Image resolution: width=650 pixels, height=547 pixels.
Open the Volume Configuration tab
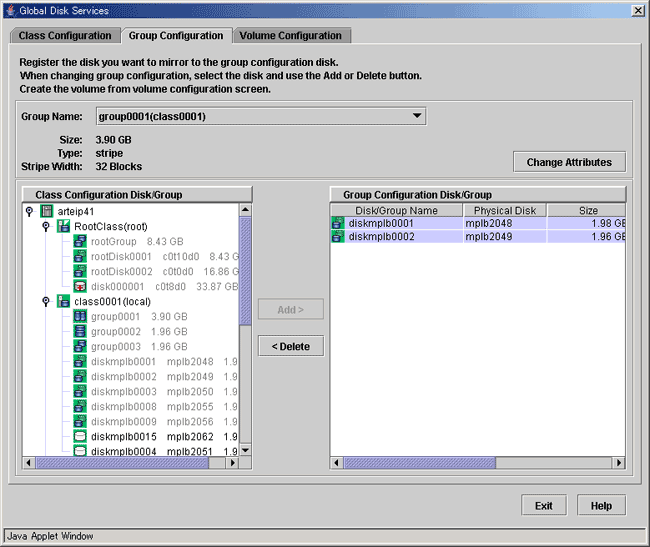point(291,36)
